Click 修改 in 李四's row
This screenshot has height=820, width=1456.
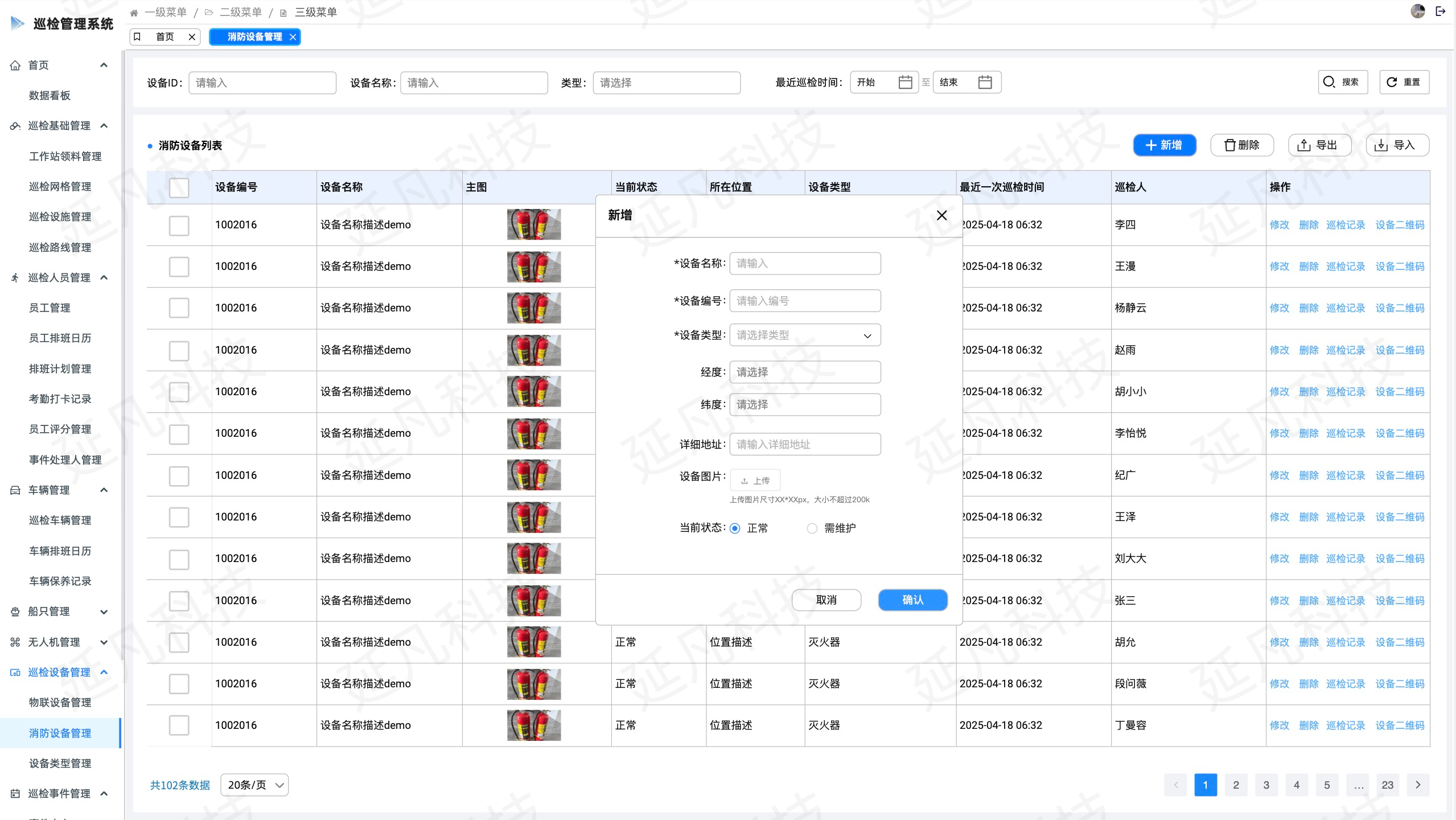point(1279,225)
